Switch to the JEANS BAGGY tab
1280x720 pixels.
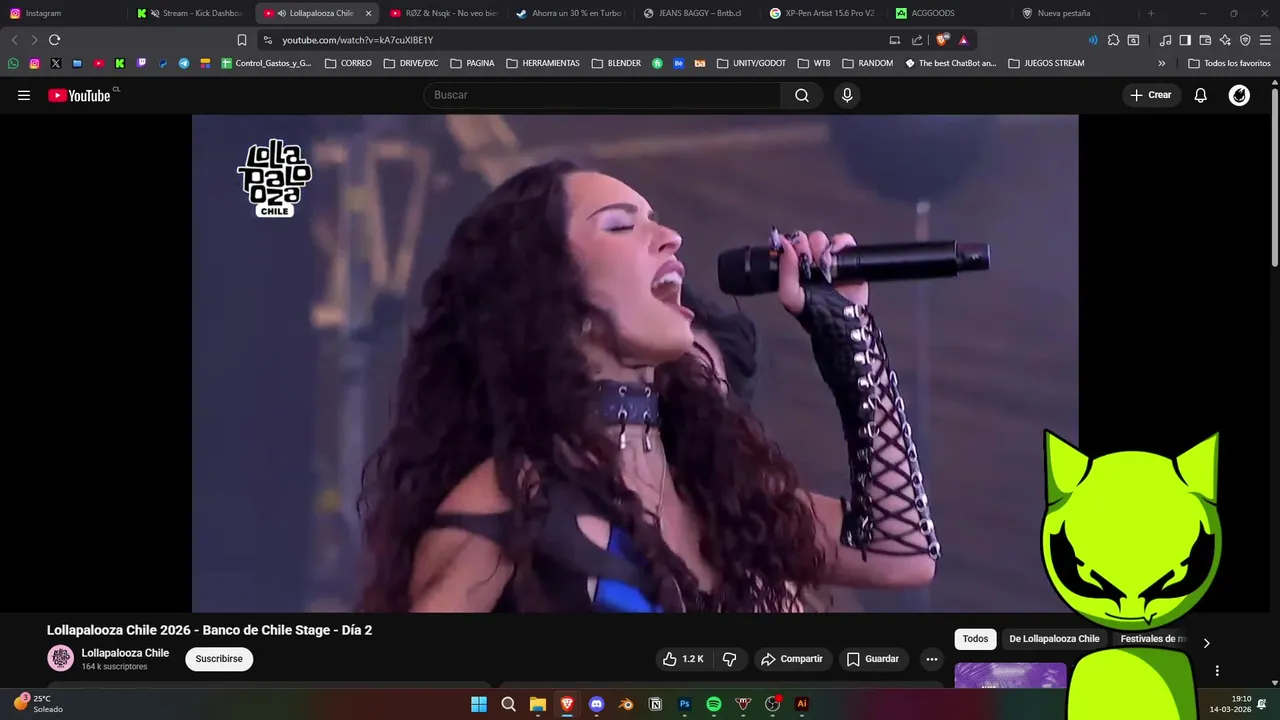pyautogui.click(x=697, y=13)
